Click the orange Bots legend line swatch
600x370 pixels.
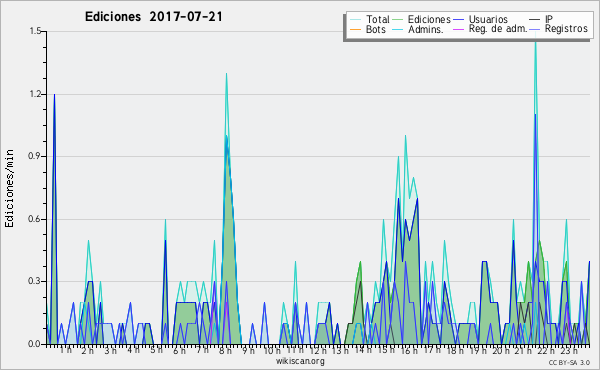tap(355, 29)
